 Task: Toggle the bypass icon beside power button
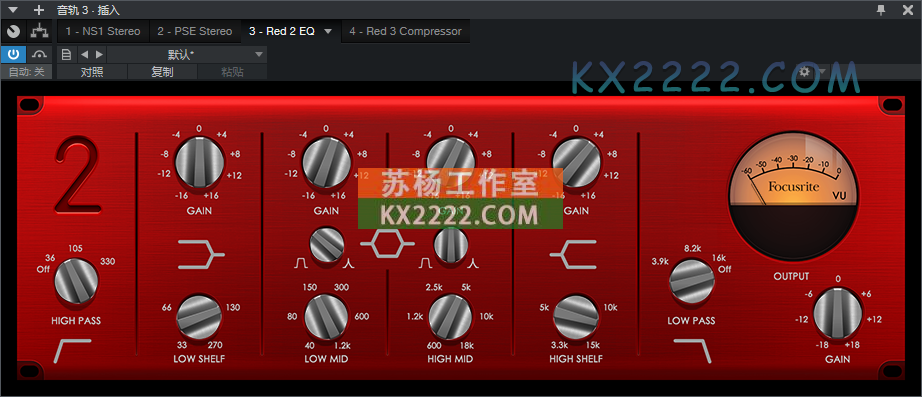(x=39, y=55)
